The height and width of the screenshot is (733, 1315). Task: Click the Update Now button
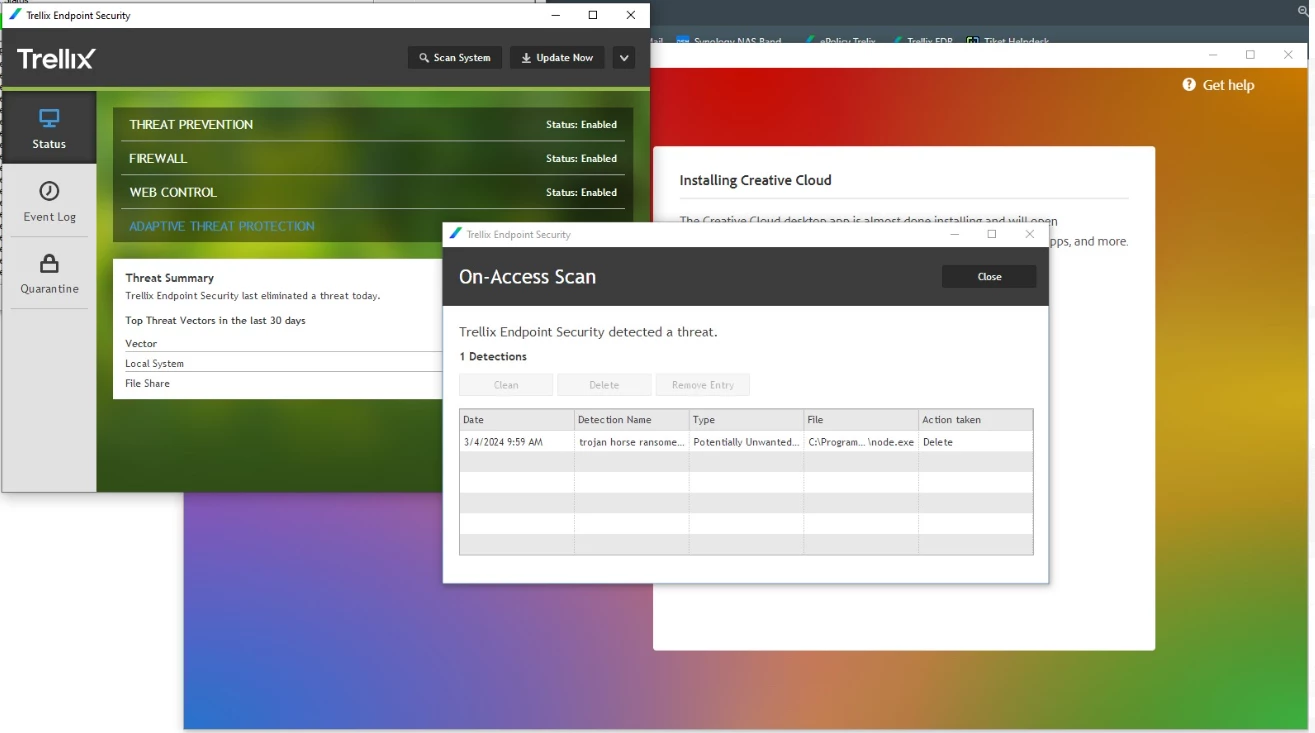click(557, 58)
